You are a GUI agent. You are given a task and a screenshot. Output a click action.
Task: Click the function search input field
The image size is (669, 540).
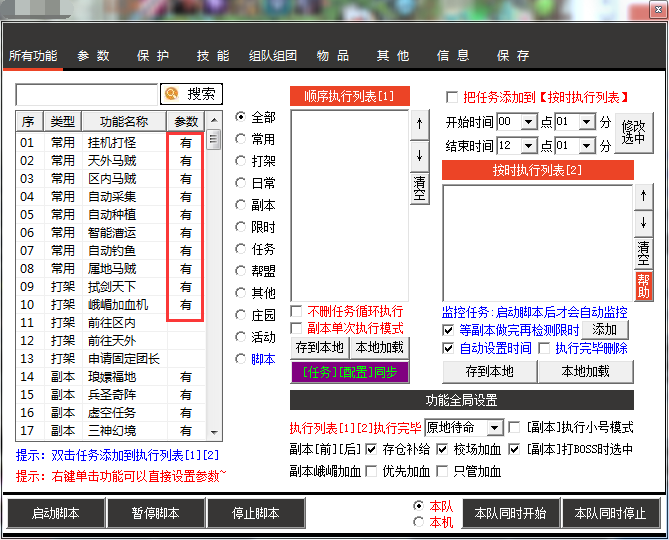(x=87, y=94)
